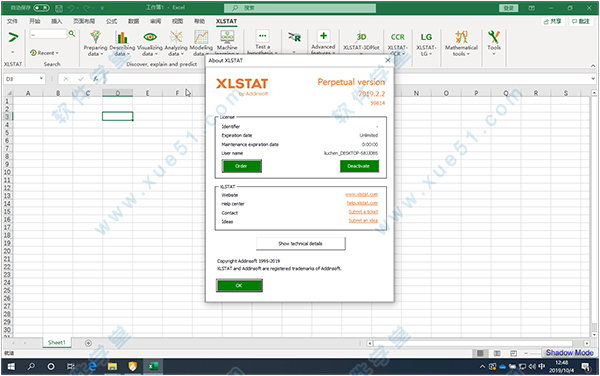The height and width of the screenshot is (376, 600).
Task: Switch to the 开始 (Home) tab
Action: (x=35, y=21)
